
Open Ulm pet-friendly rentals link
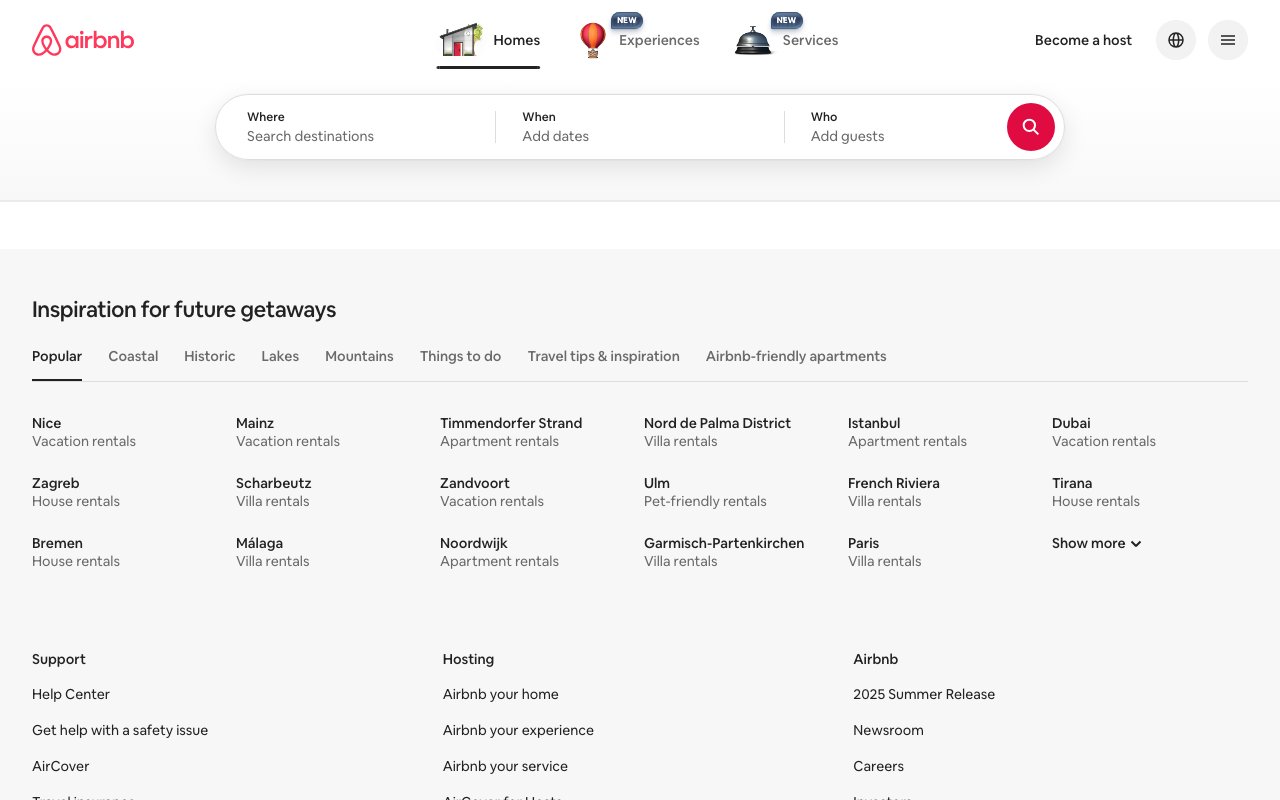point(705,492)
